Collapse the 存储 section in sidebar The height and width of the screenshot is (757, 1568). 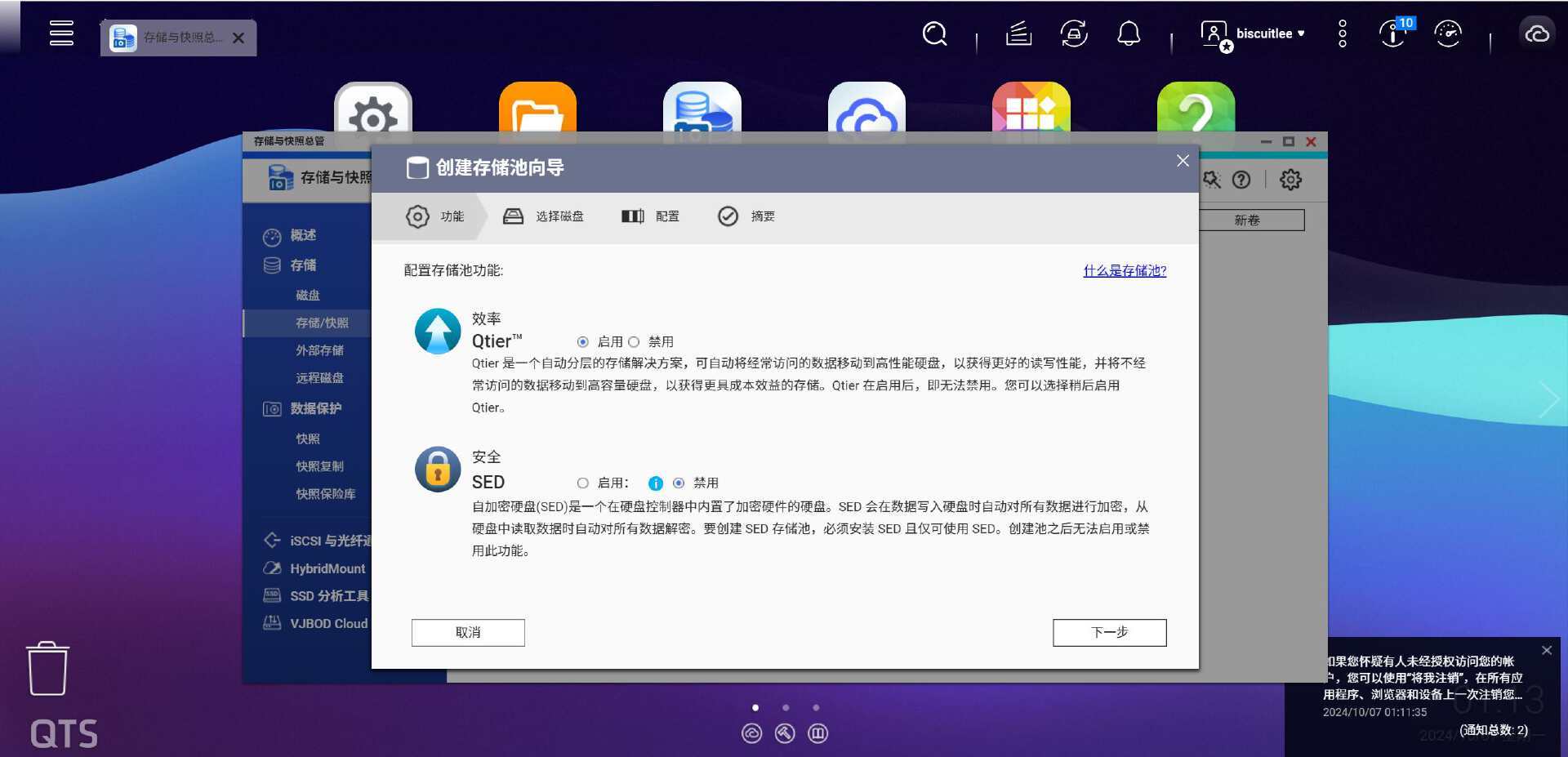tap(303, 265)
